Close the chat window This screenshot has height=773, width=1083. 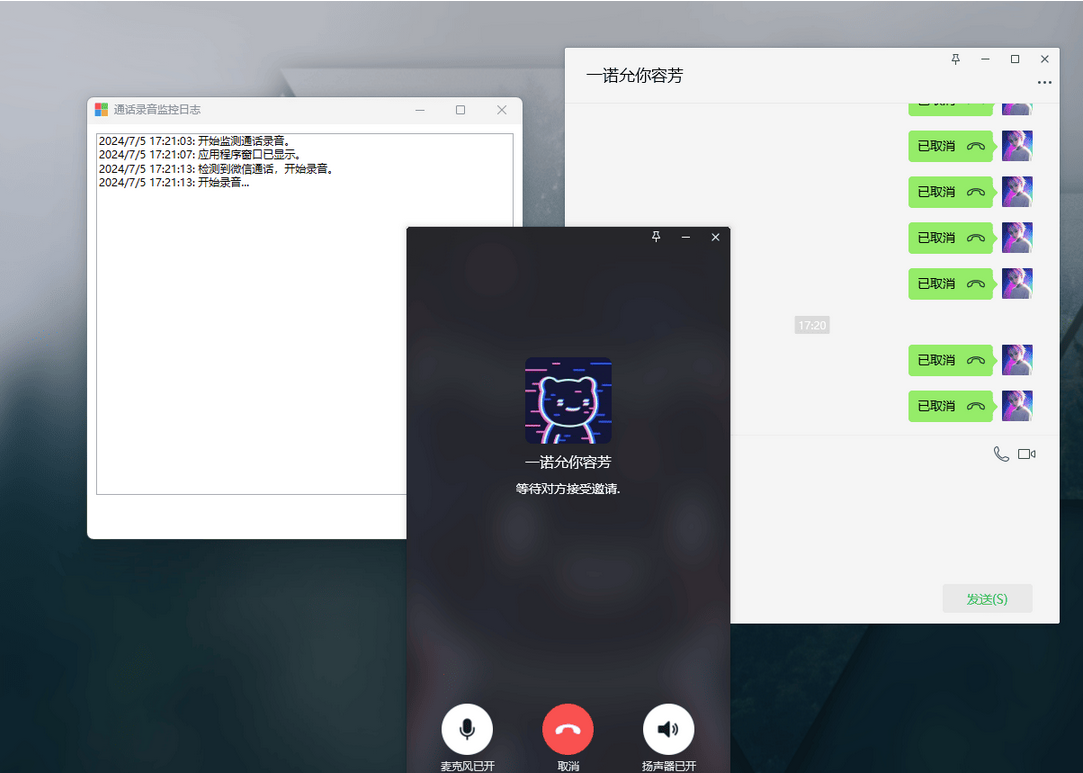point(1044,59)
